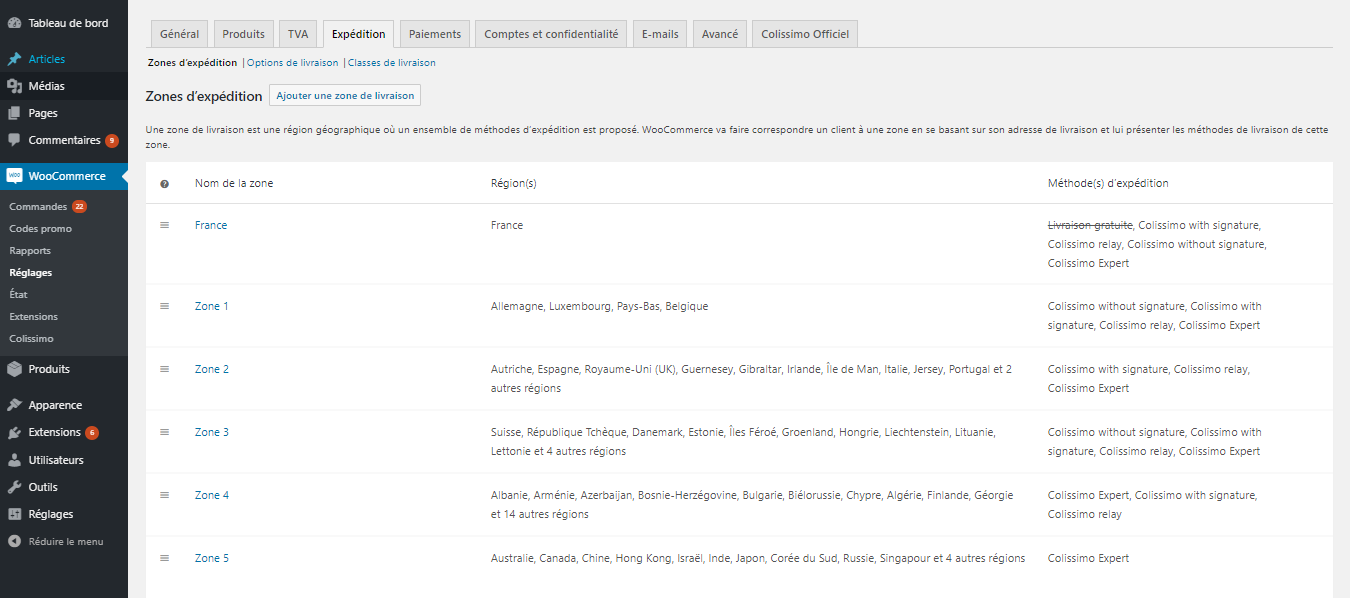The height and width of the screenshot is (598, 1350).
Task: Click the Réduire le menu arrow icon
Action: coord(14,541)
